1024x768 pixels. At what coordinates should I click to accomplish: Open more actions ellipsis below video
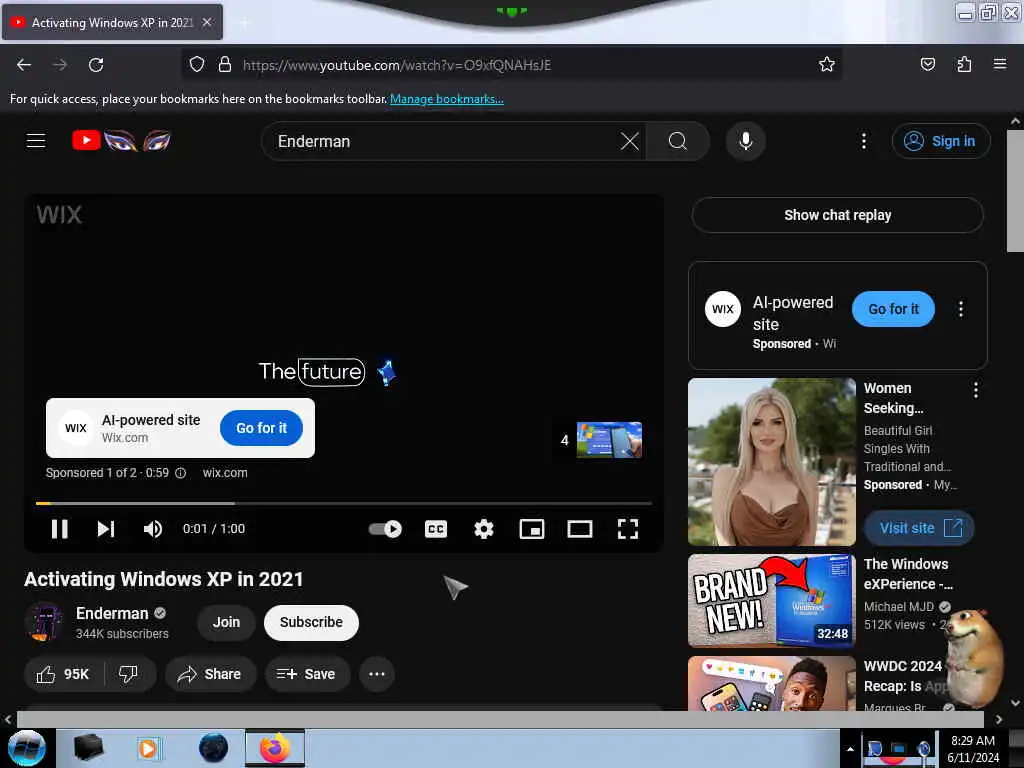(377, 674)
